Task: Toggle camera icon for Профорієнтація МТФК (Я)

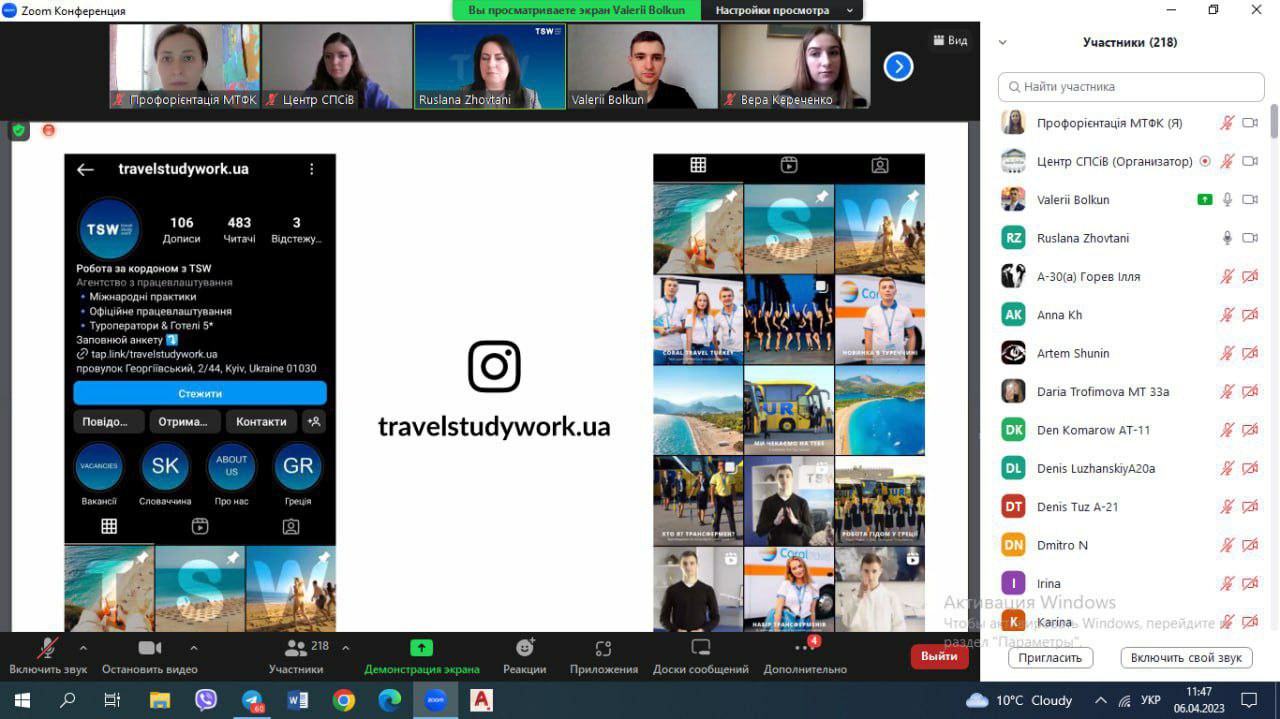Action: click(x=1250, y=123)
